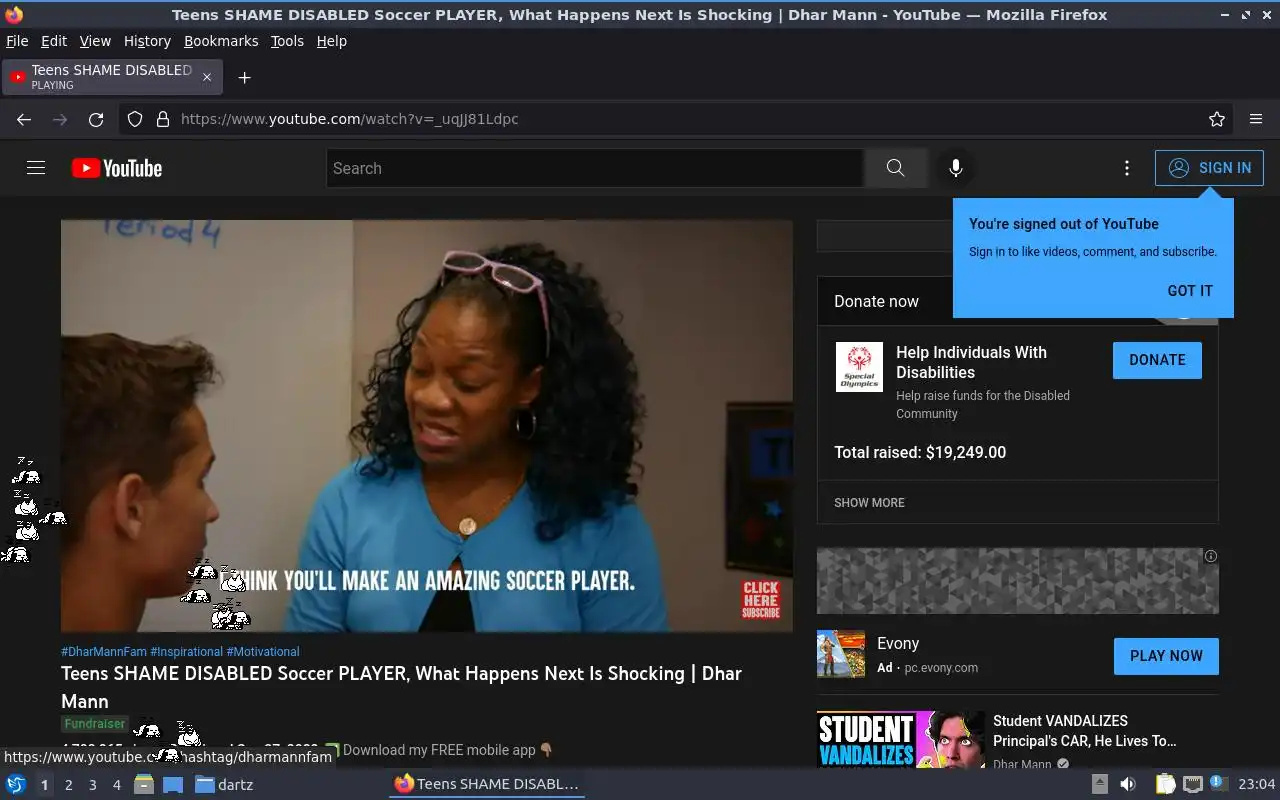
Task: Open YouTube settings three-dot menu
Action: pyautogui.click(x=1127, y=168)
